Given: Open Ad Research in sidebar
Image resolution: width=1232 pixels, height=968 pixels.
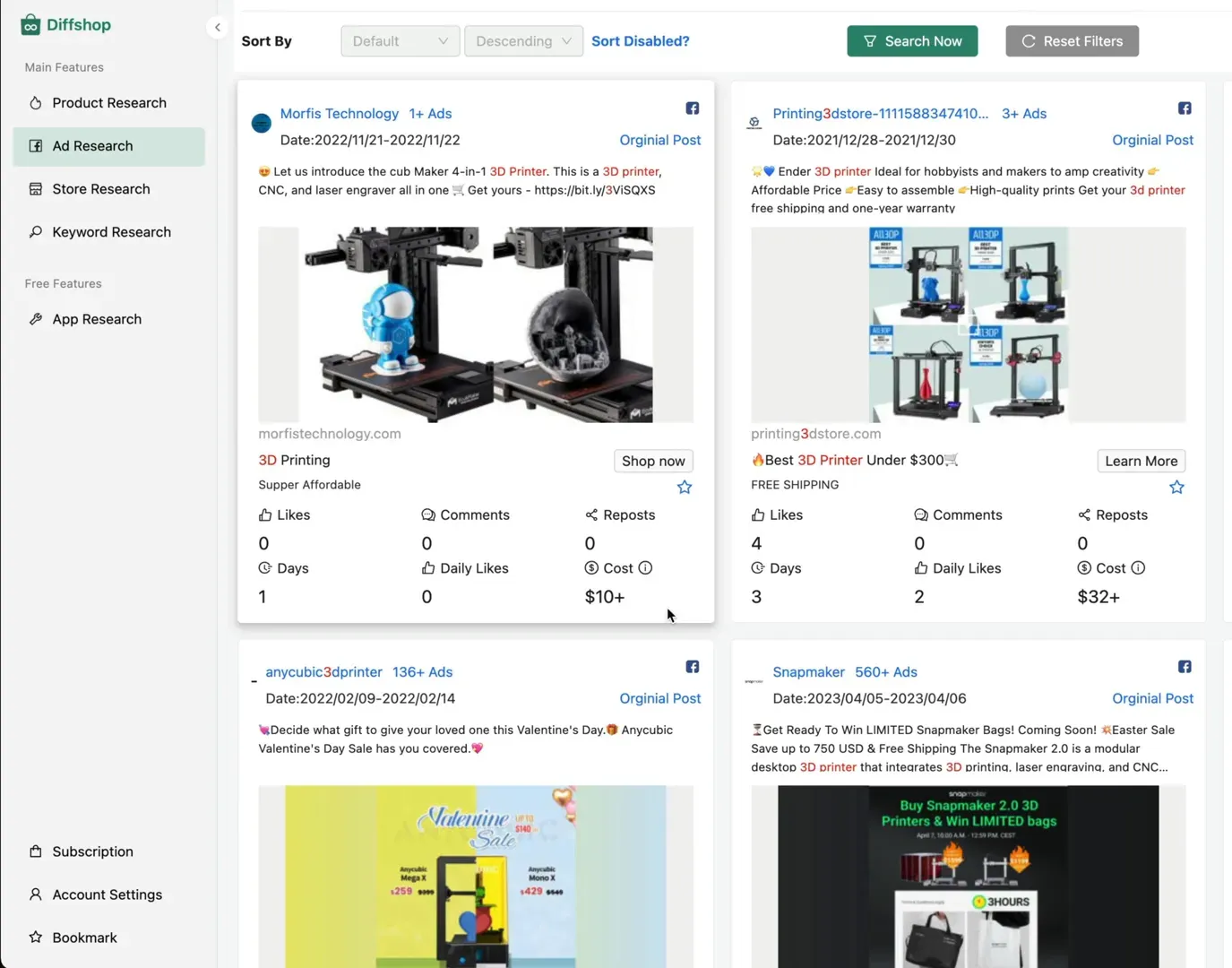Looking at the screenshot, I should coord(109,146).
